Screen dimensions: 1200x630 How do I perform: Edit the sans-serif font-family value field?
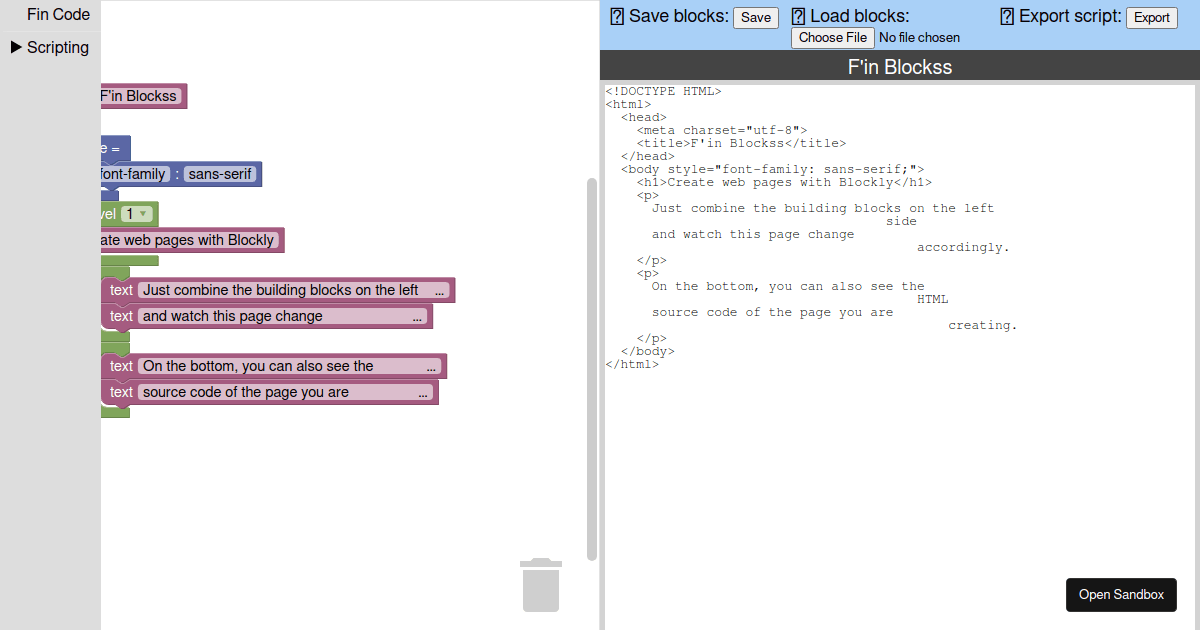220,173
